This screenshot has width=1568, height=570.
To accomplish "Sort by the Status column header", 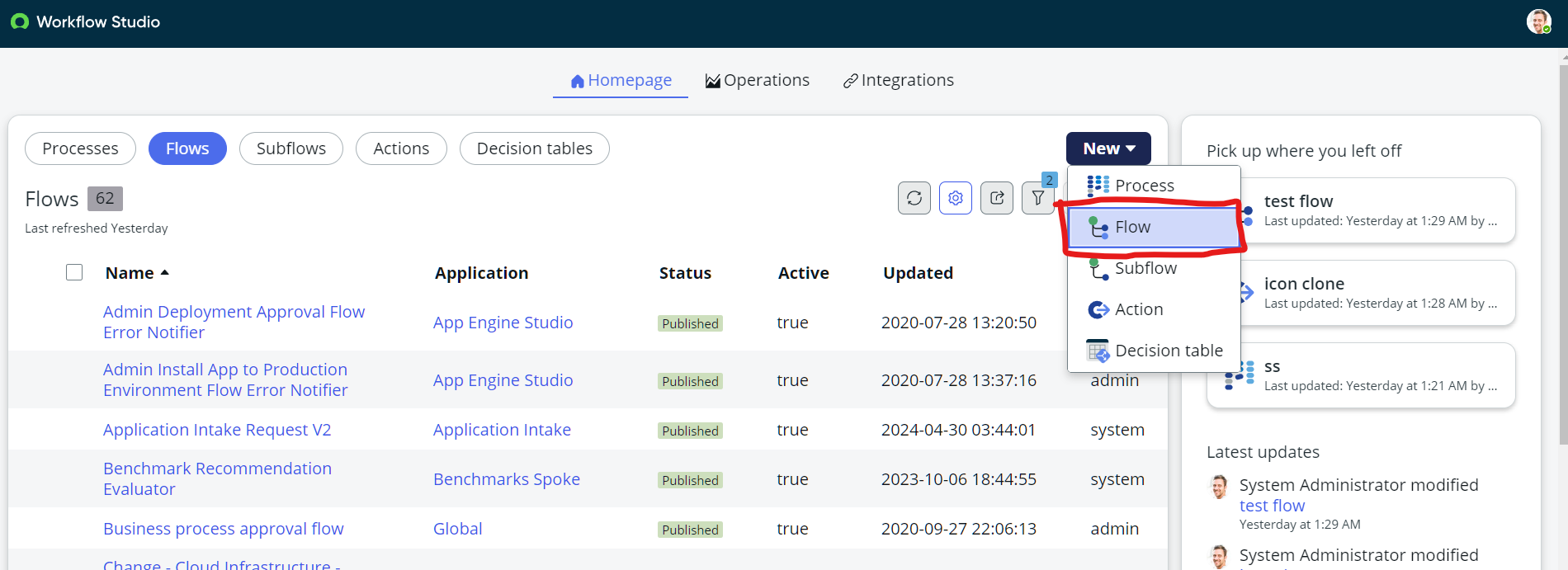I will pos(685,273).
